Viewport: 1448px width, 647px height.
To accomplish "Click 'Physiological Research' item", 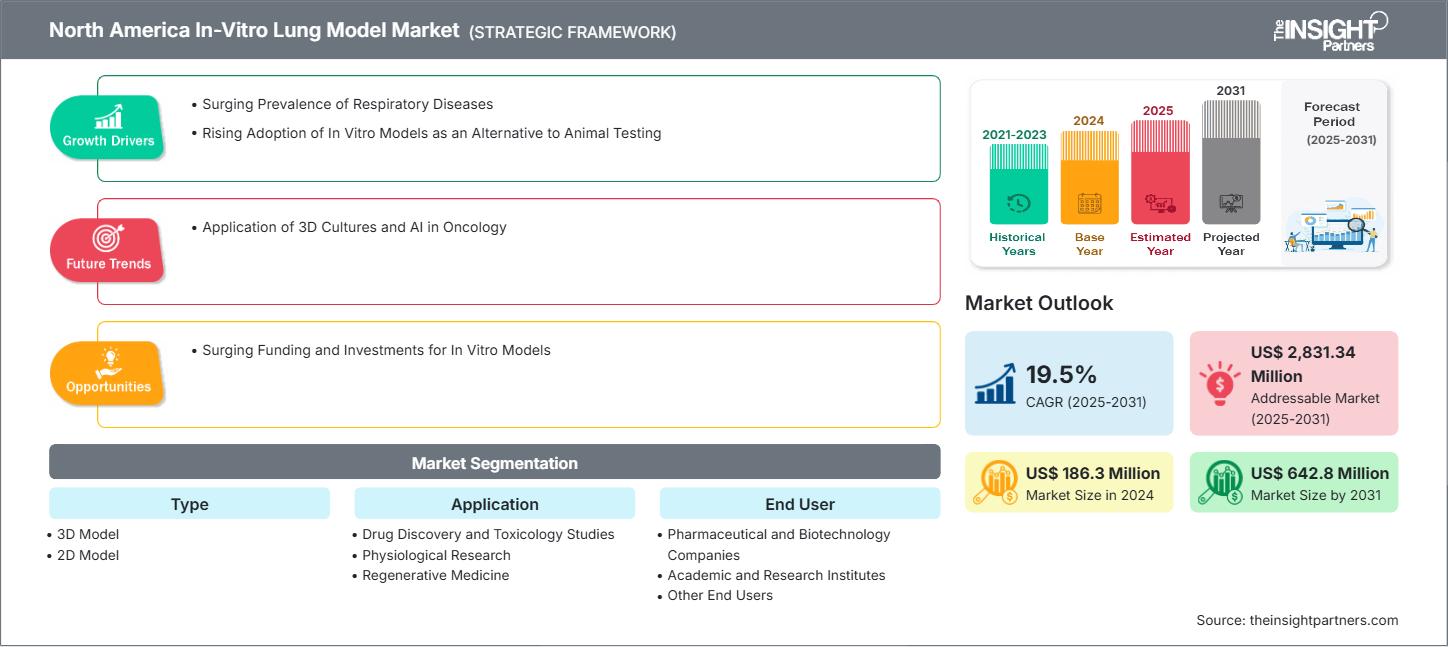I will (x=436, y=555).
